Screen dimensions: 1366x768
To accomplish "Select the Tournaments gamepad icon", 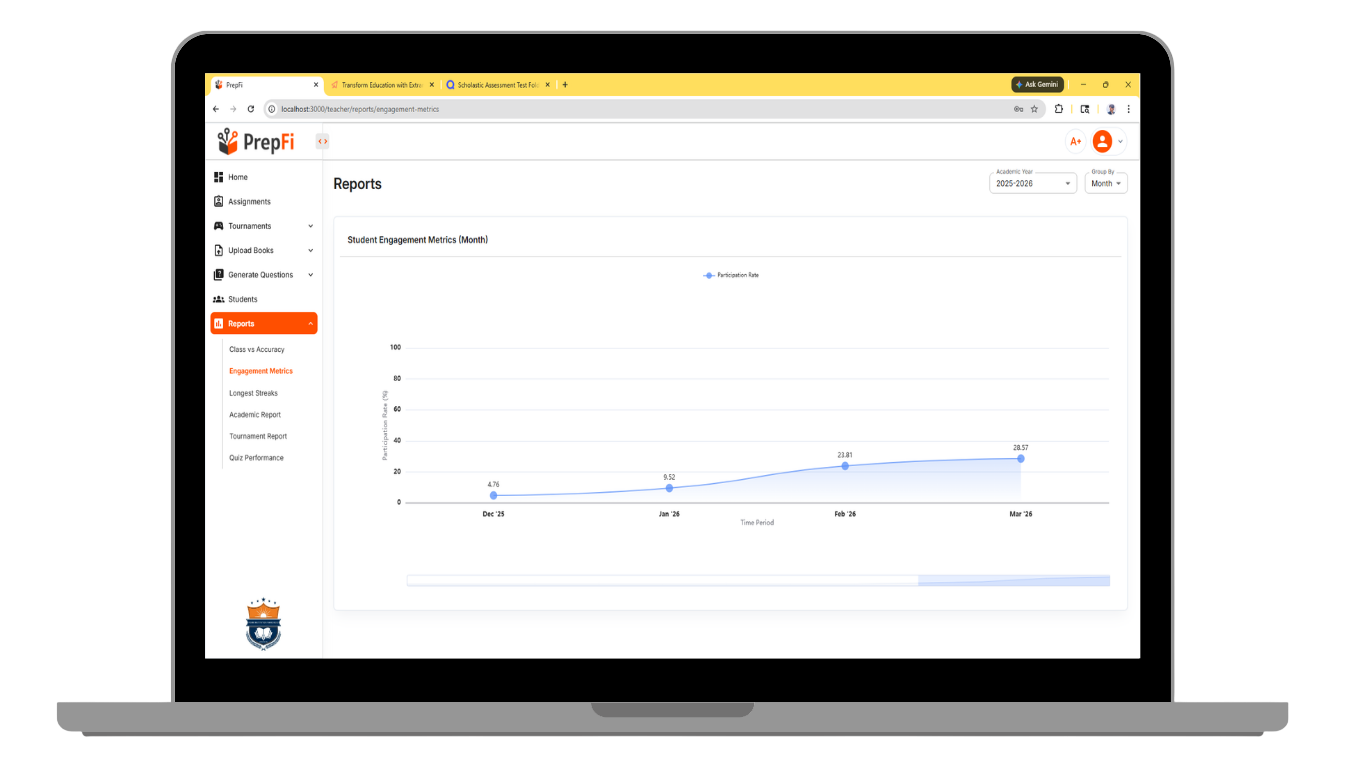I will [x=218, y=225].
